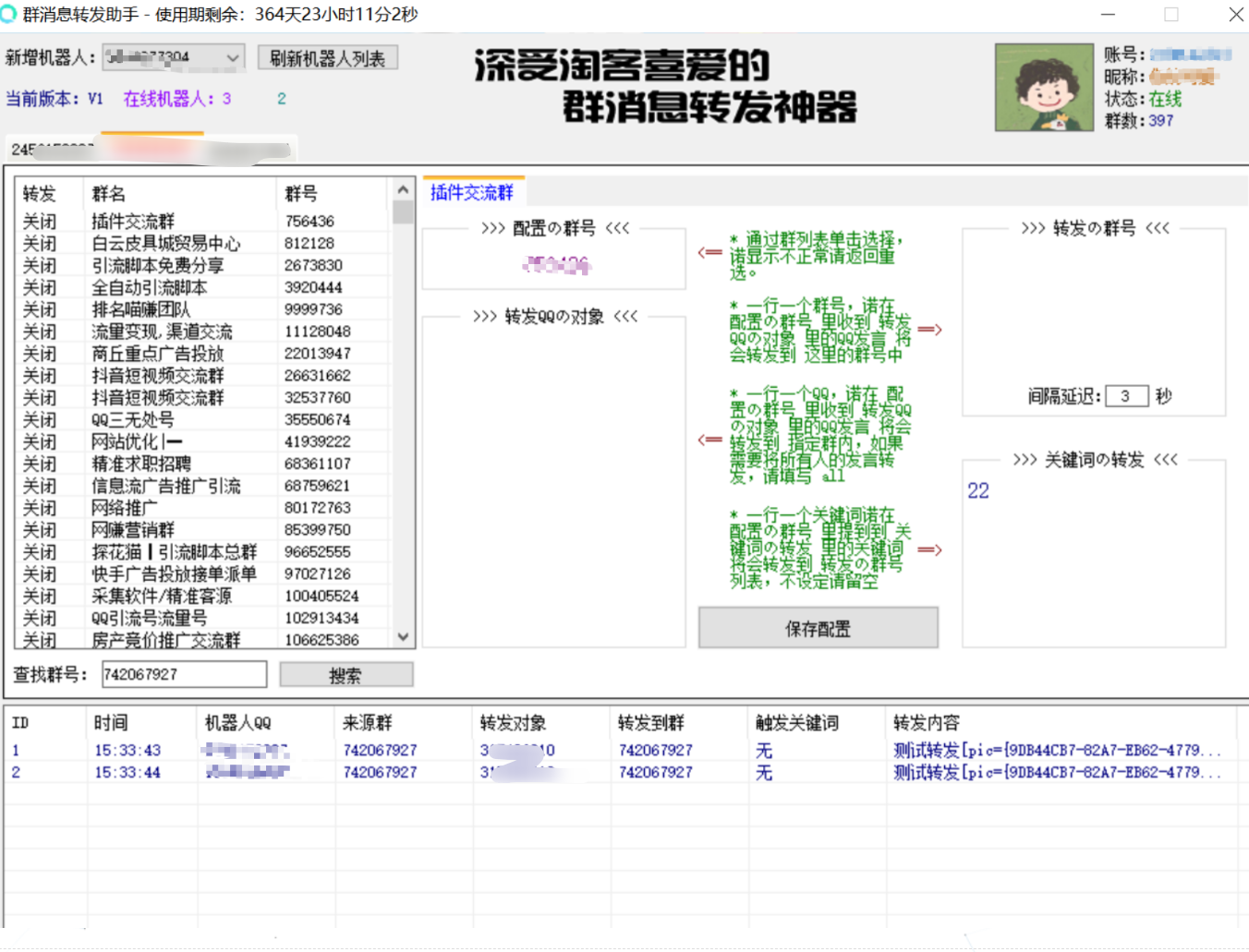
Task: Click the 查找群号 input field
Action: coord(183,674)
